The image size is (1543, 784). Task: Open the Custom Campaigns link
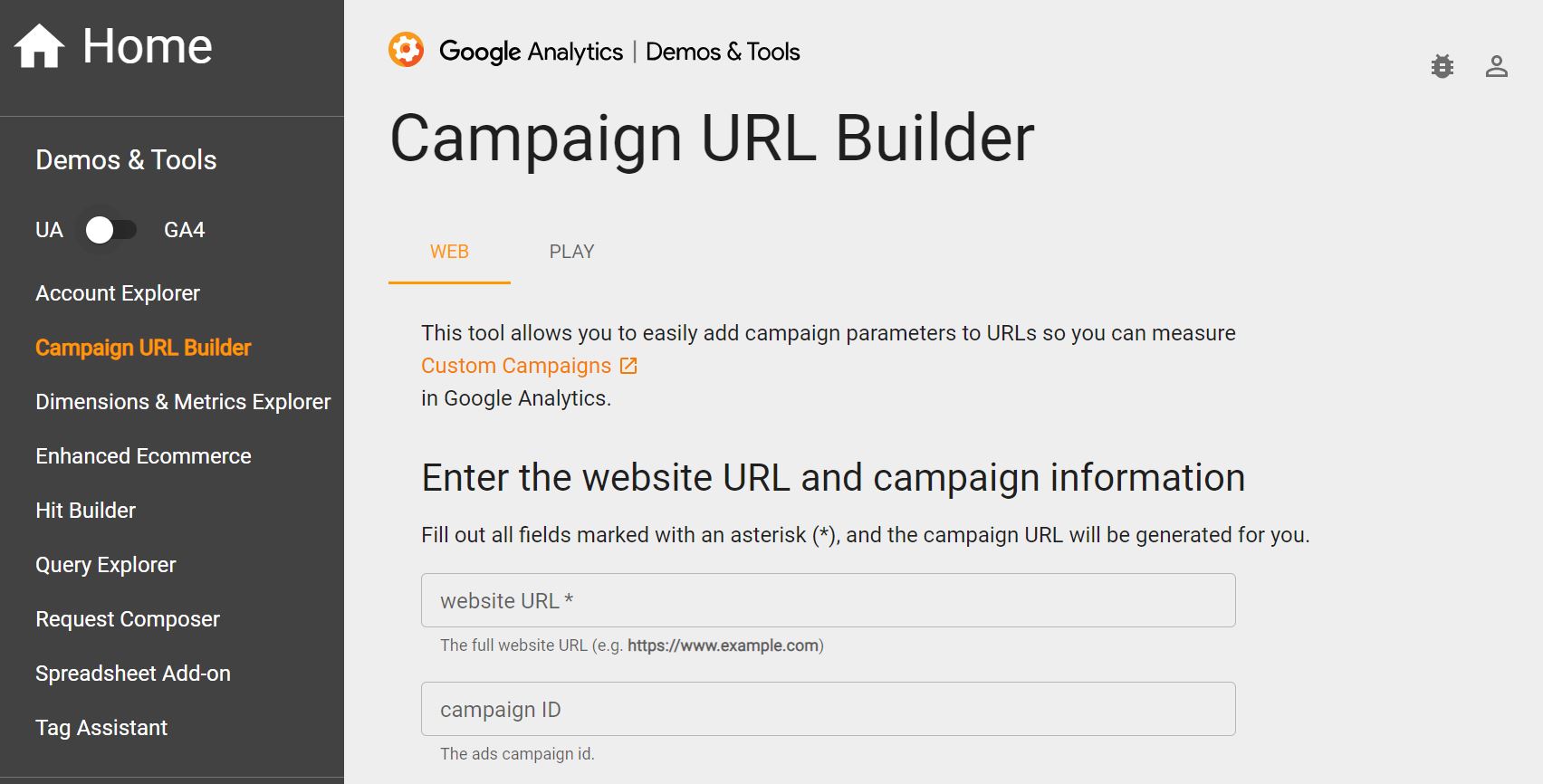(x=516, y=366)
